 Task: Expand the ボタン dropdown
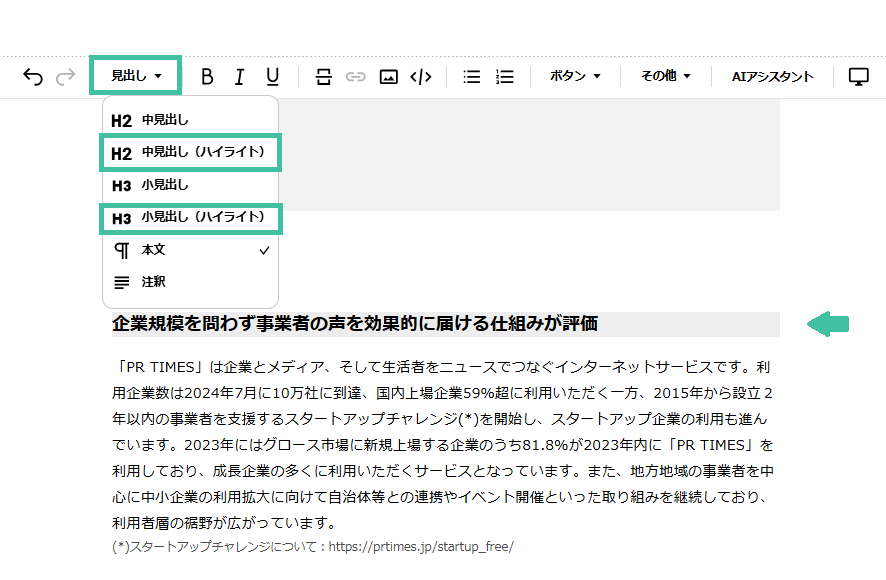(x=575, y=76)
